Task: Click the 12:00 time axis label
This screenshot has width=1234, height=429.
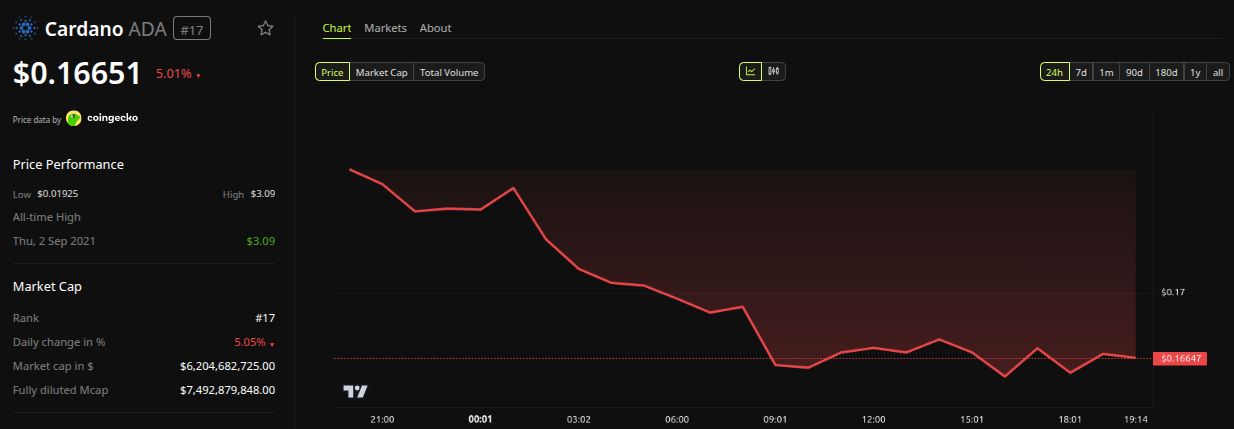Action: click(874, 419)
